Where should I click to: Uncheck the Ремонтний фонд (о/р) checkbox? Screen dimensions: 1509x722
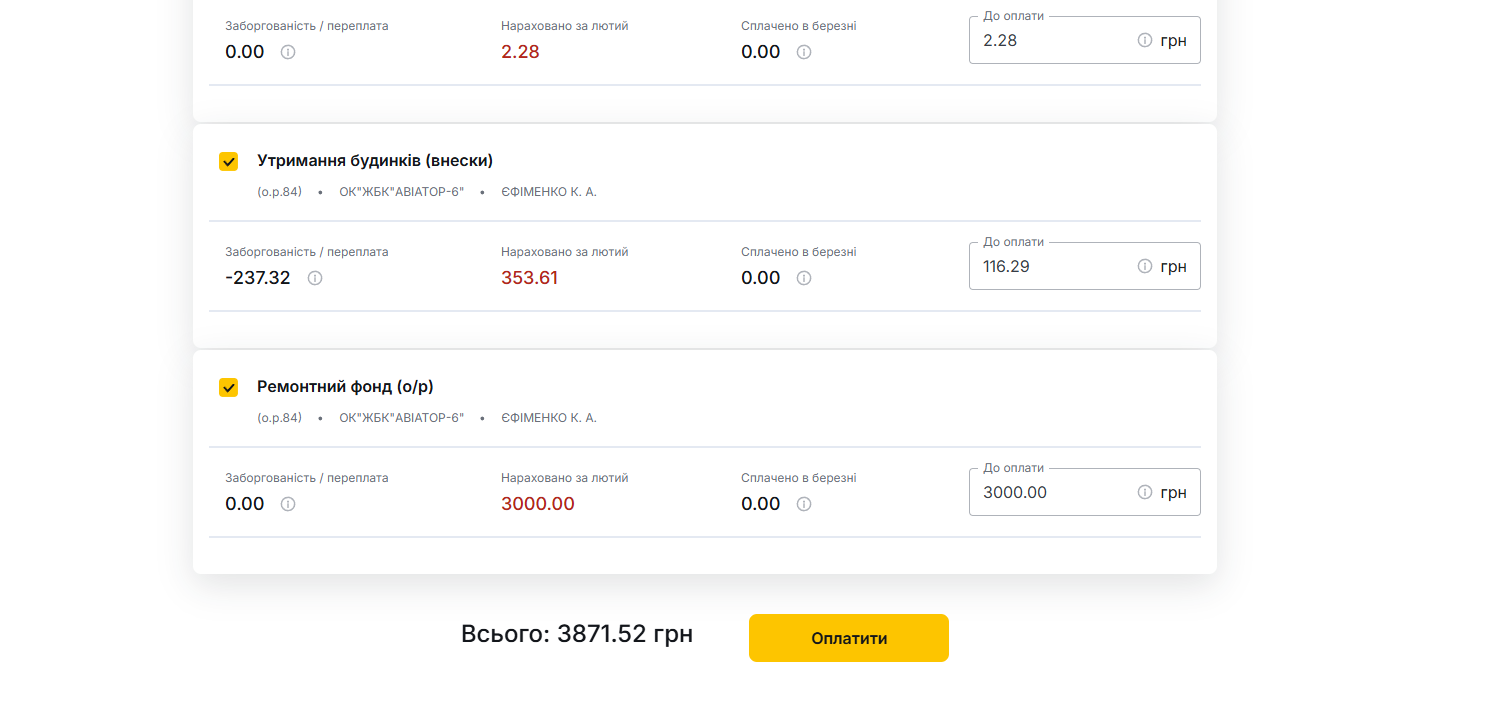229,388
